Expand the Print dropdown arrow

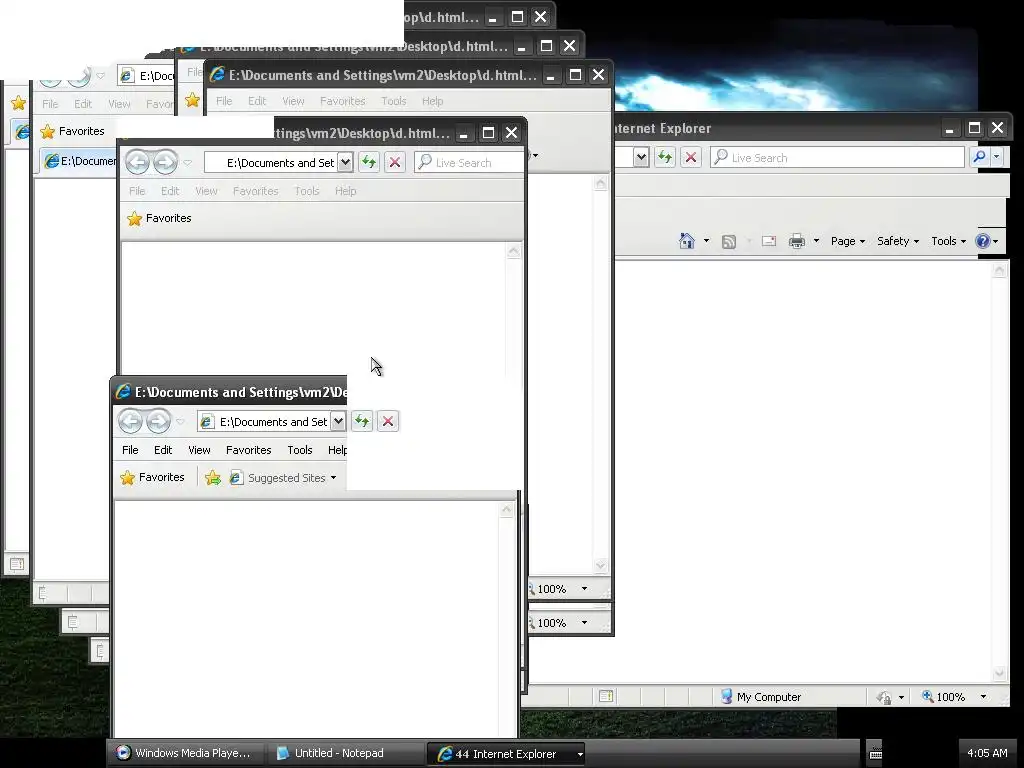click(x=816, y=241)
